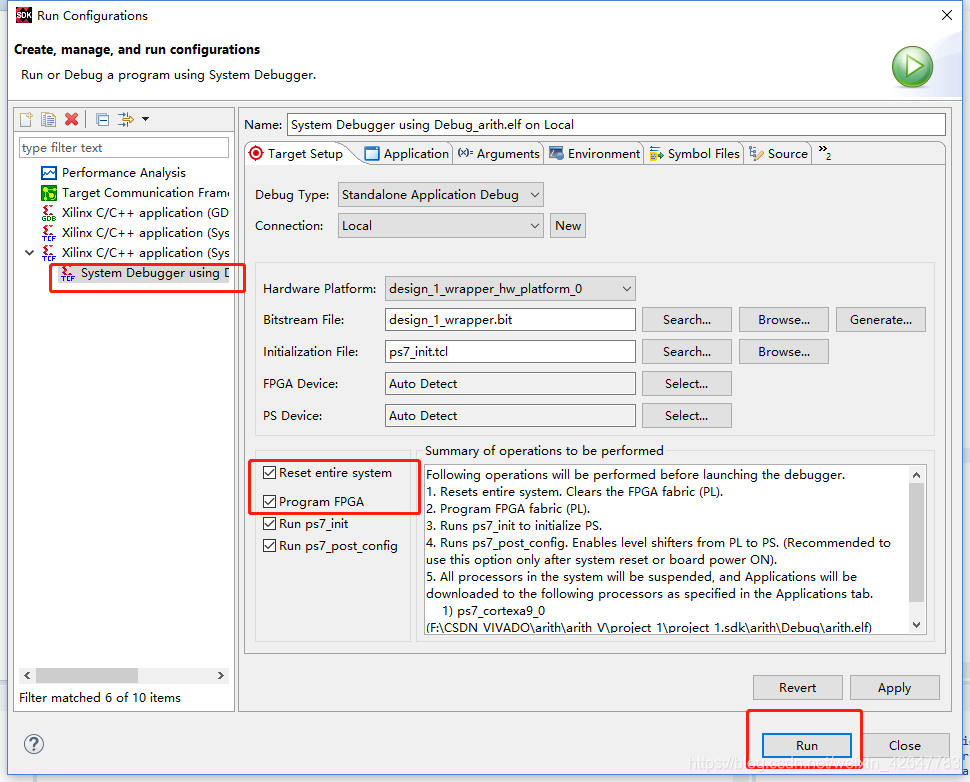Click the FPGA Device Auto Detect field
The width and height of the screenshot is (970, 782).
point(510,384)
